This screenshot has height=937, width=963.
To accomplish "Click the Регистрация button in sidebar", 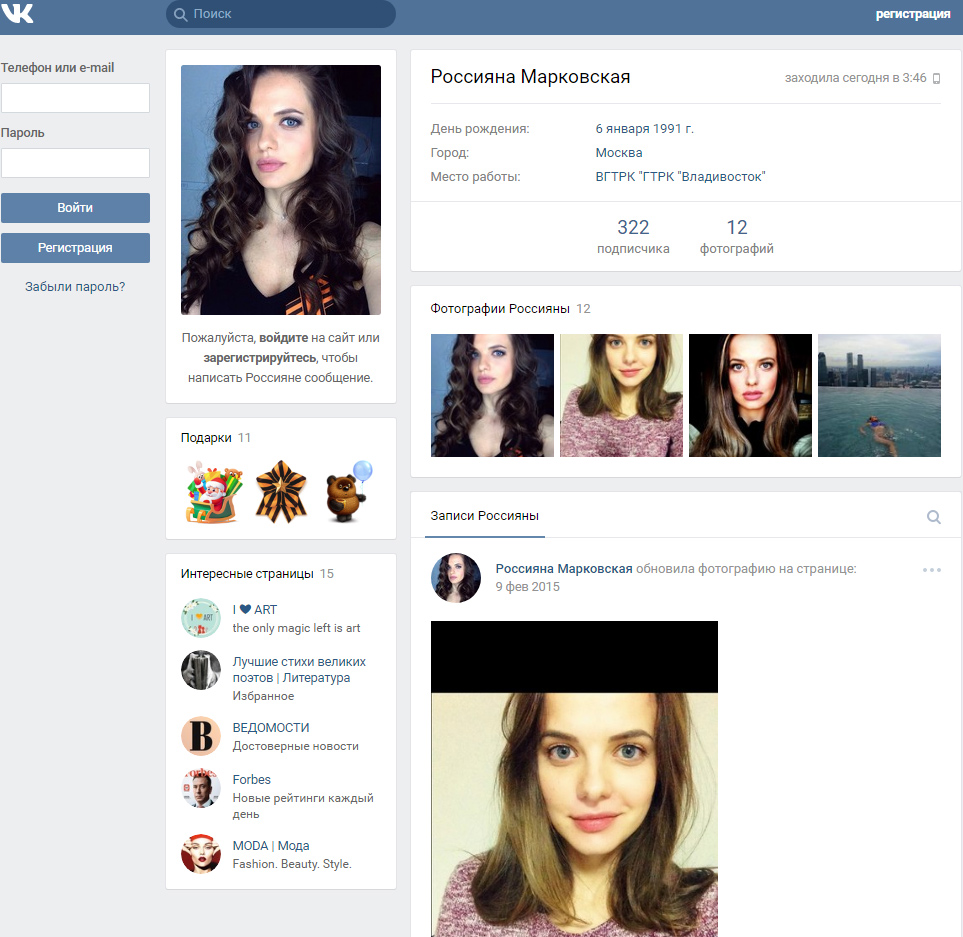I will point(76,247).
